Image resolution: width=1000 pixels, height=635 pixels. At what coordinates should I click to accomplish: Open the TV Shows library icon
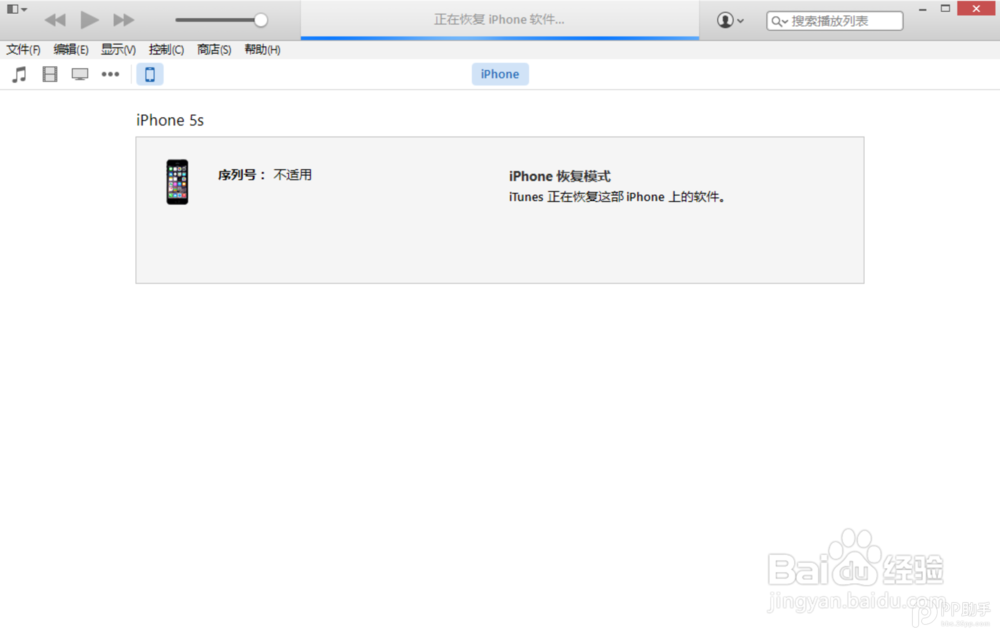point(80,75)
